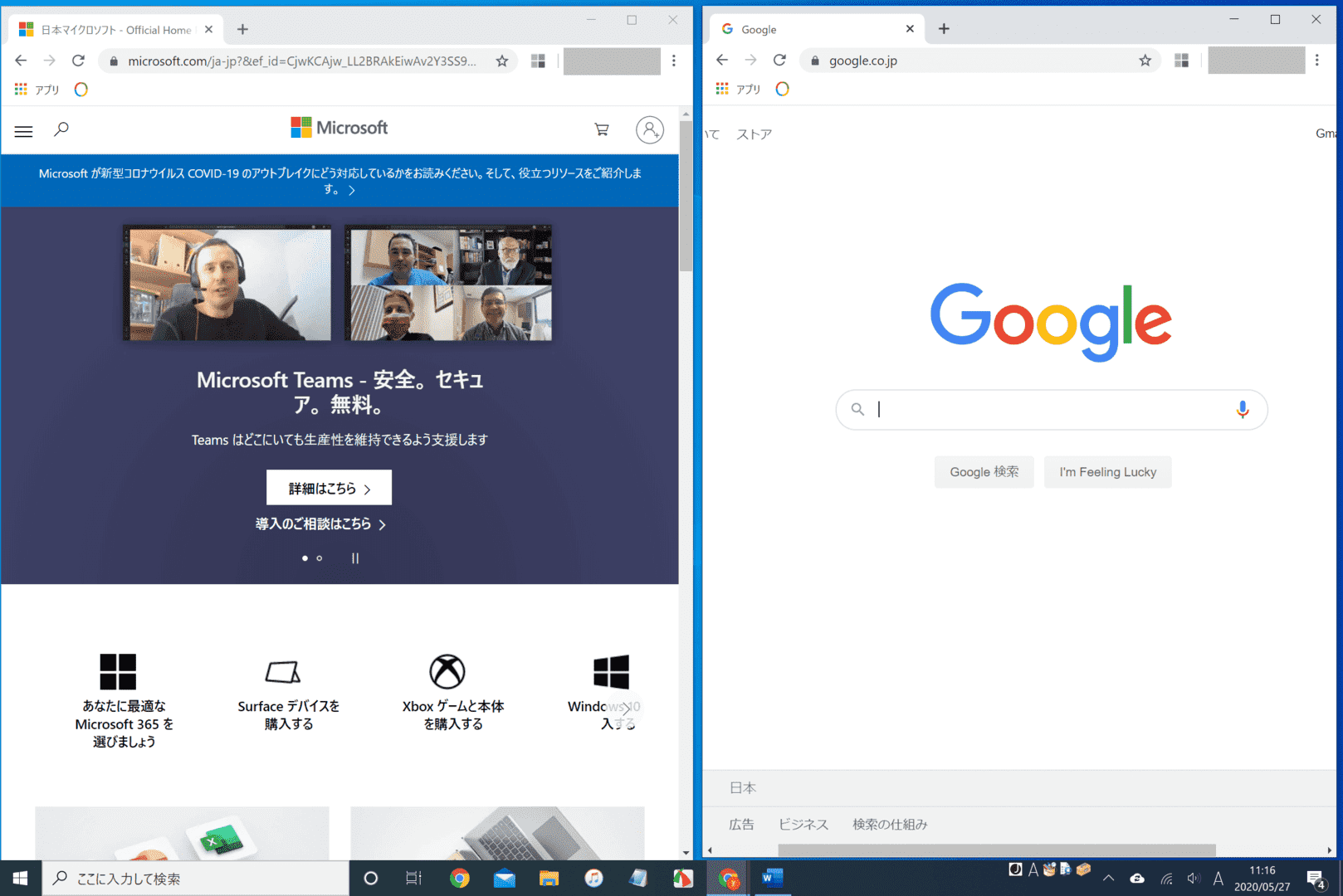The width and height of the screenshot is (1343, 896).
Task: Bookmark google.co.jp page with the star icon
Action: point(1145,61)
